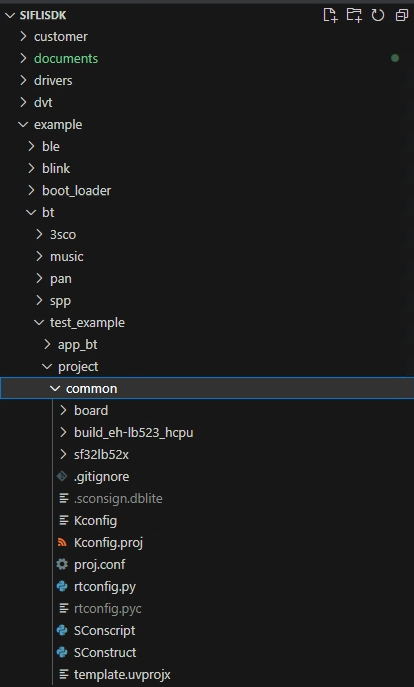Open the rtconfig.py Python file

click(105, 586)
